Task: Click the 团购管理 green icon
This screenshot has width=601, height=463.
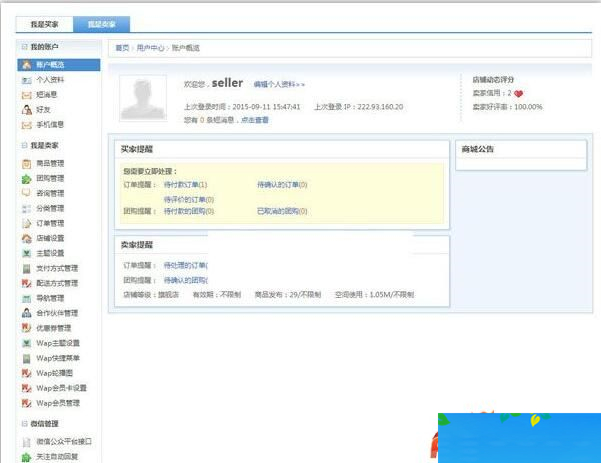Action: [26, 178]
